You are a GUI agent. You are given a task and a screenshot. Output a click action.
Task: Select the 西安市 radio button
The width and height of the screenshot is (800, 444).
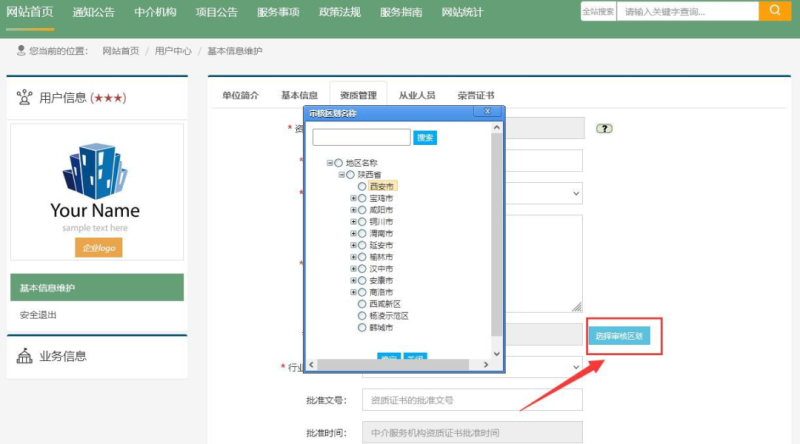(362, 186)
